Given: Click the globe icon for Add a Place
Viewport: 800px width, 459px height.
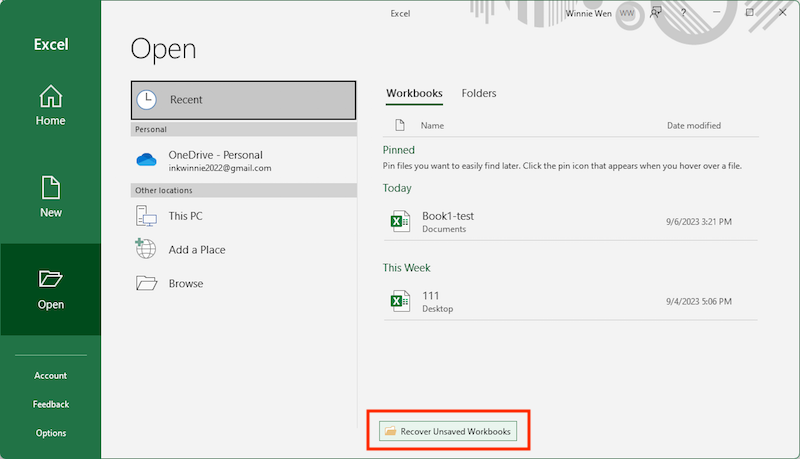Looking at the screenshot, I should coord(146,249).
